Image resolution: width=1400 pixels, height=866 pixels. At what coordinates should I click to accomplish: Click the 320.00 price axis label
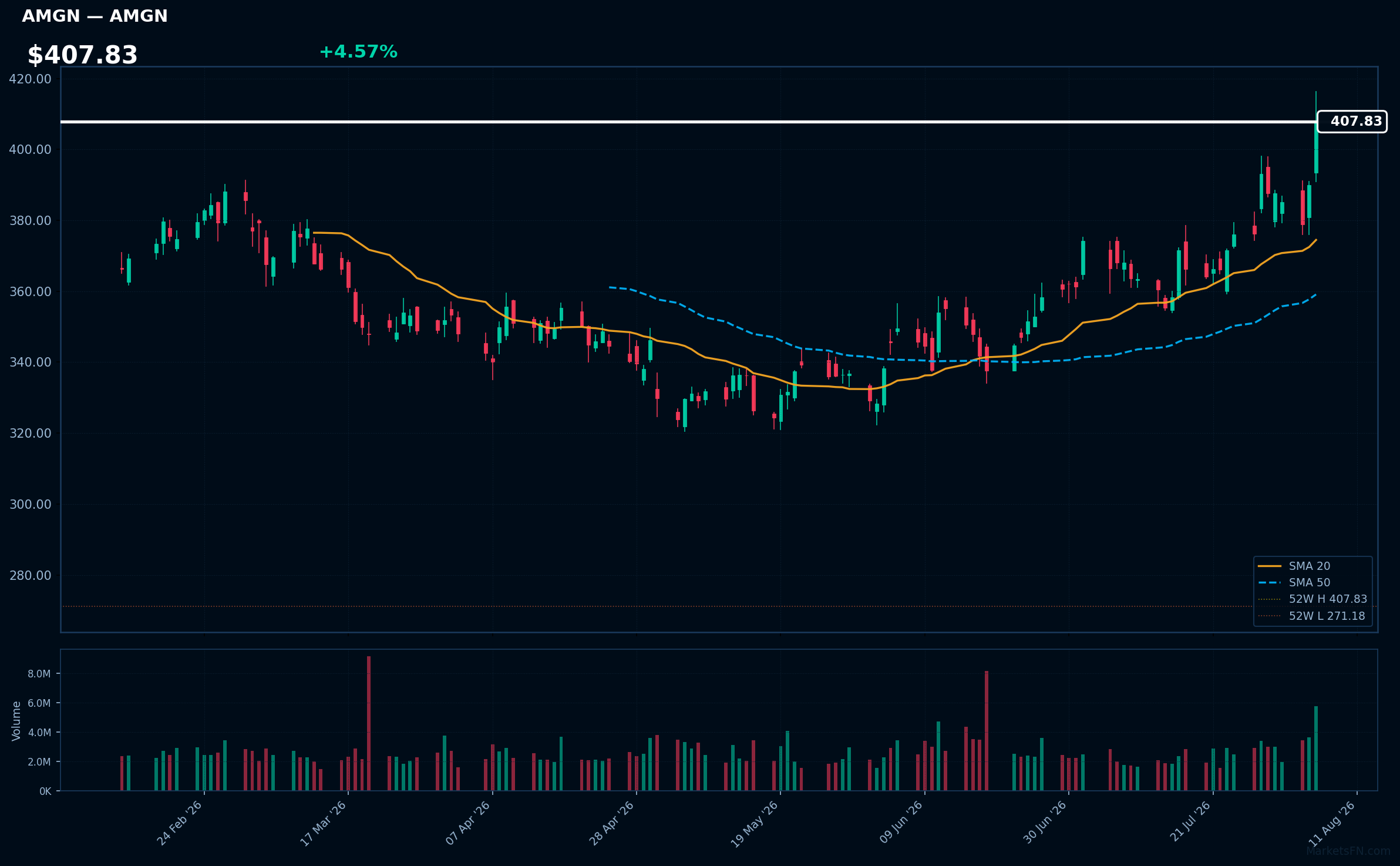30,433
